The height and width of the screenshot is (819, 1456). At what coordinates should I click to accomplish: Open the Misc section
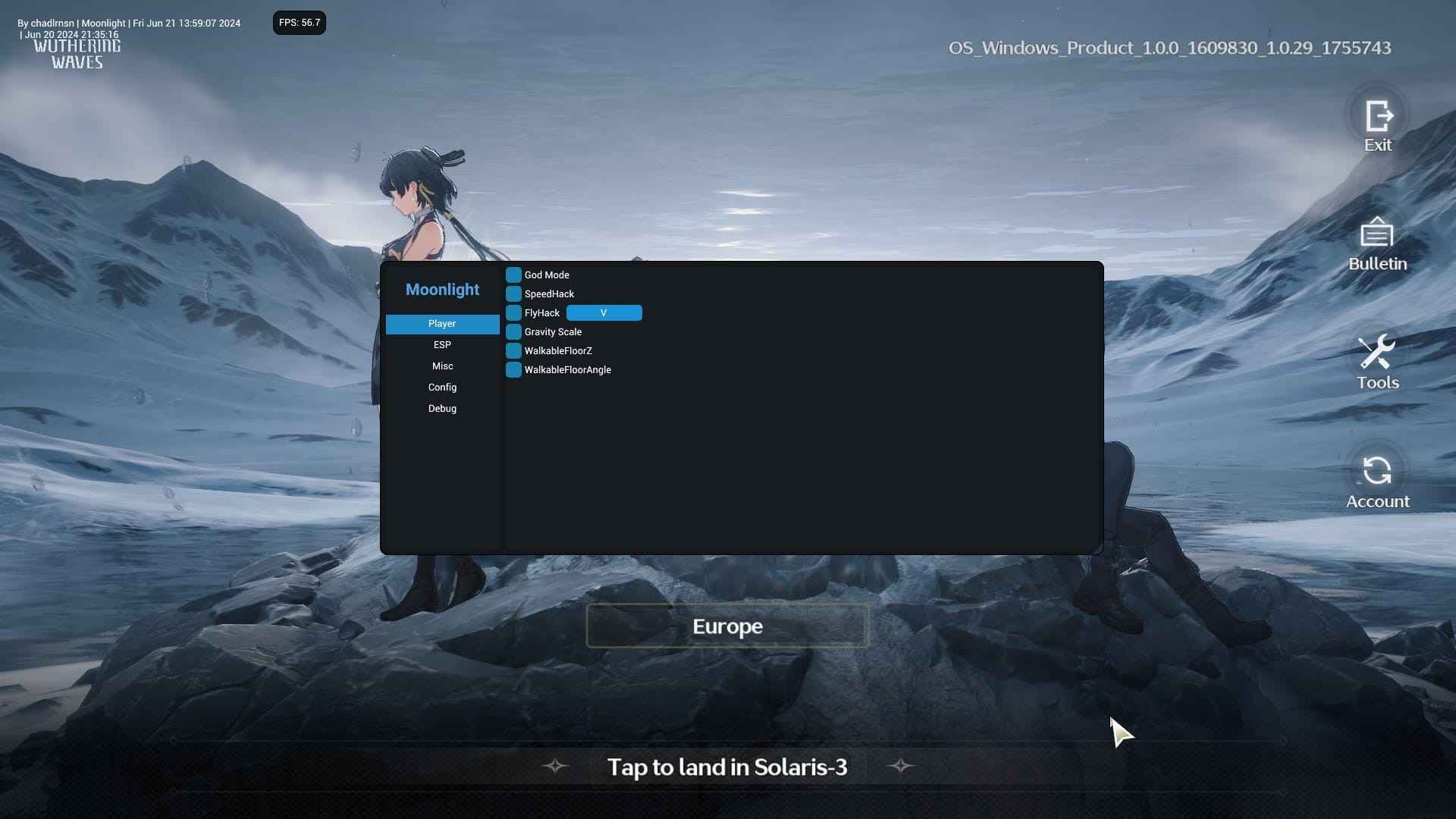coord(442,365)
